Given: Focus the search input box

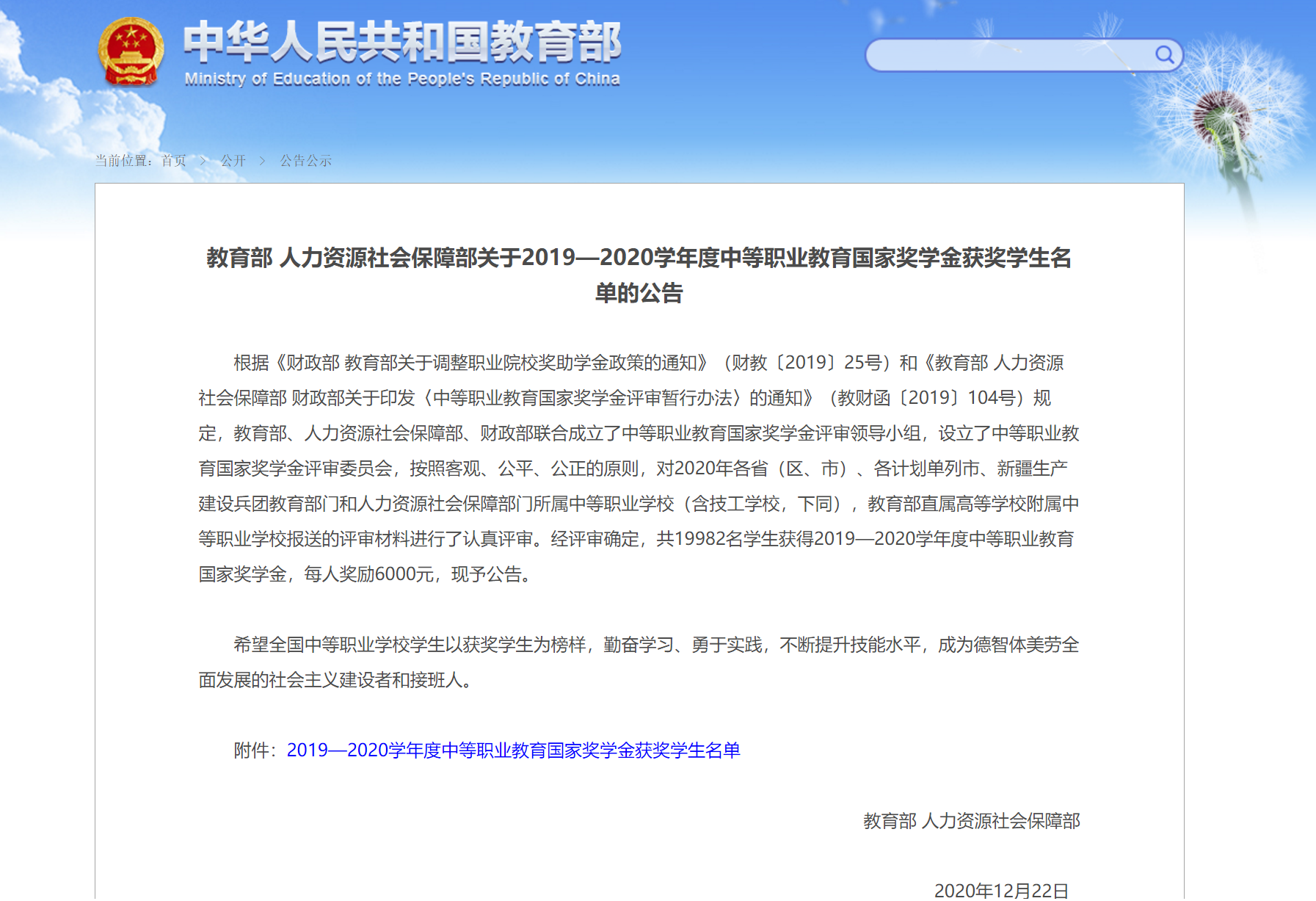Looking at the screenshot, I should coord(1009,55).
